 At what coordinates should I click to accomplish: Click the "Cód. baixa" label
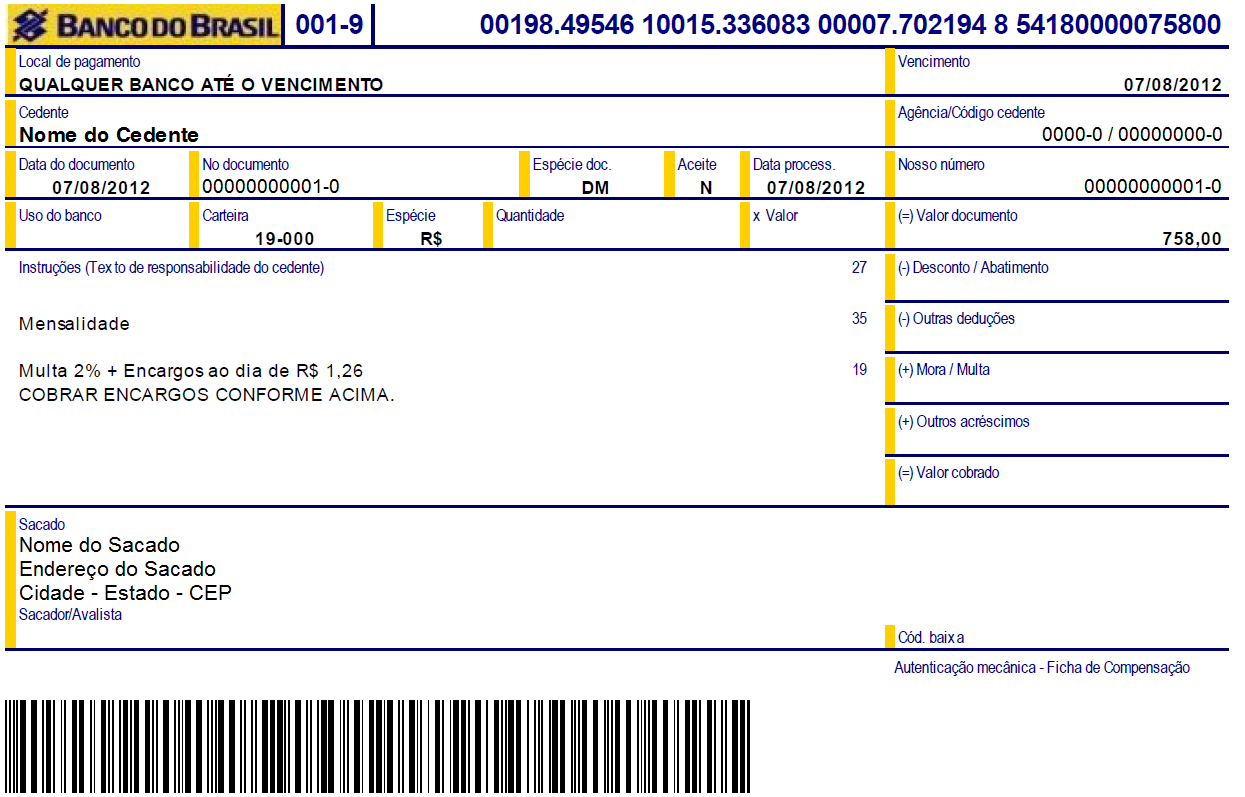pyautogui.click(x=931, y=637)
